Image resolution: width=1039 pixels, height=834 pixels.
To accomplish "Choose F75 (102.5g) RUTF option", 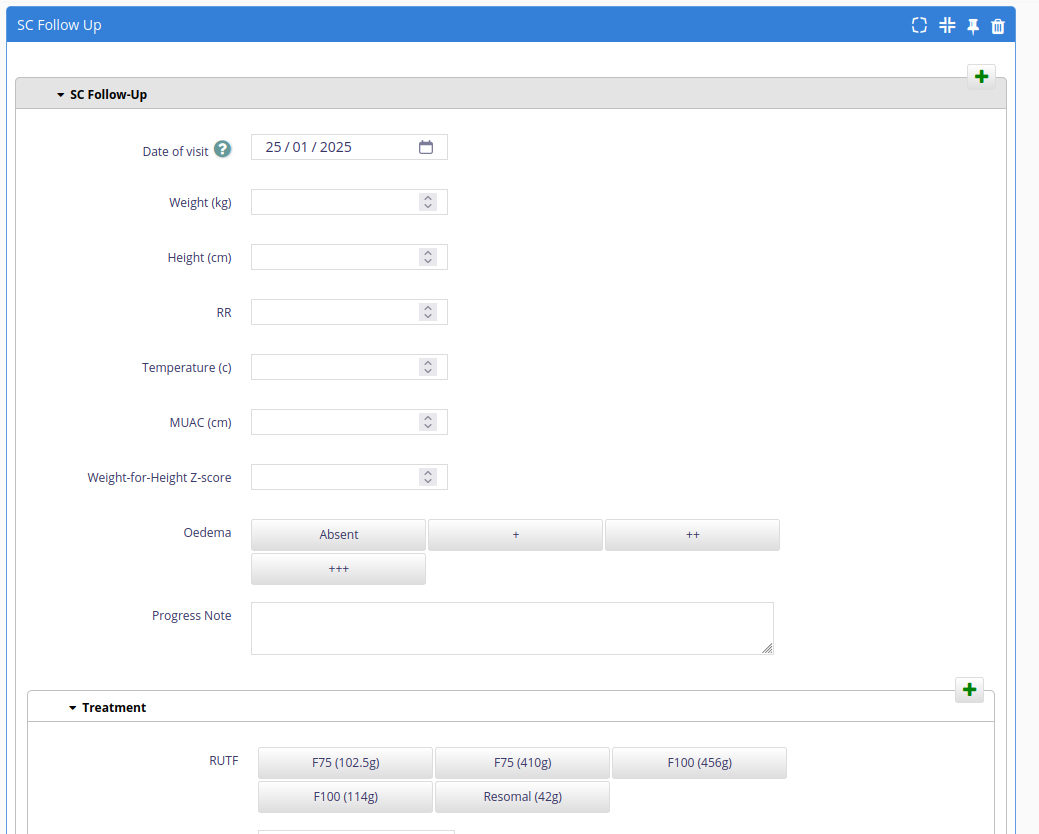I will (345, 762).
